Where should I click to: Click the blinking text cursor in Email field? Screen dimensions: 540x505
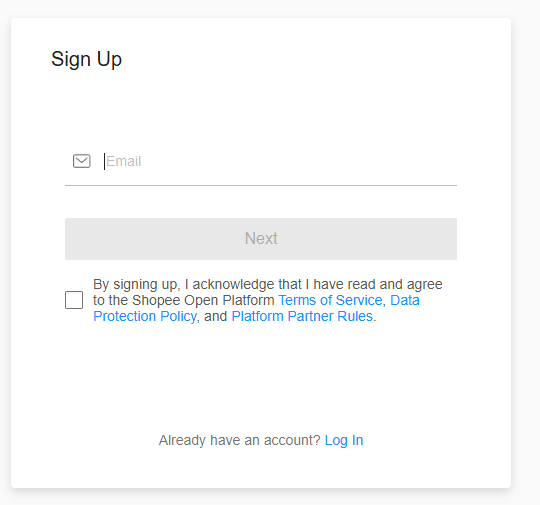tap(104, 161)
